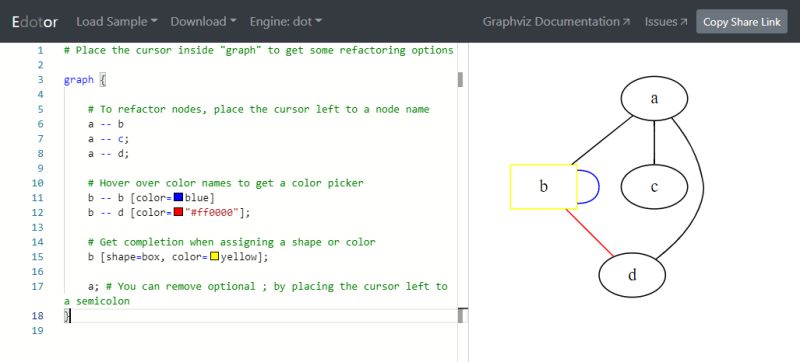Click the line "a -- d;" in editor
Image resolution: width=800 pixels, height=362 pixels.
point(109,153)
